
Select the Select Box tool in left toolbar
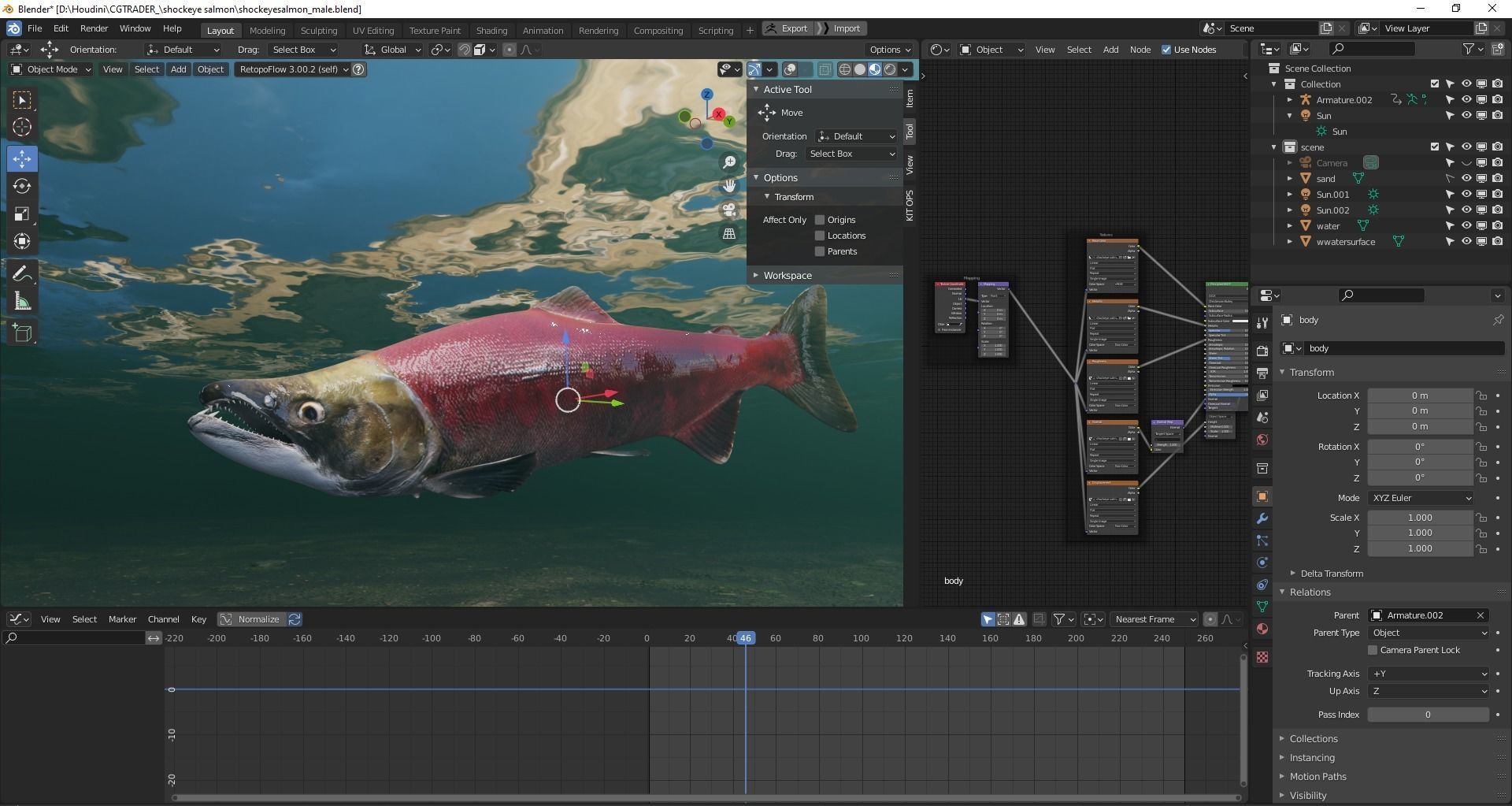(22, 100)
